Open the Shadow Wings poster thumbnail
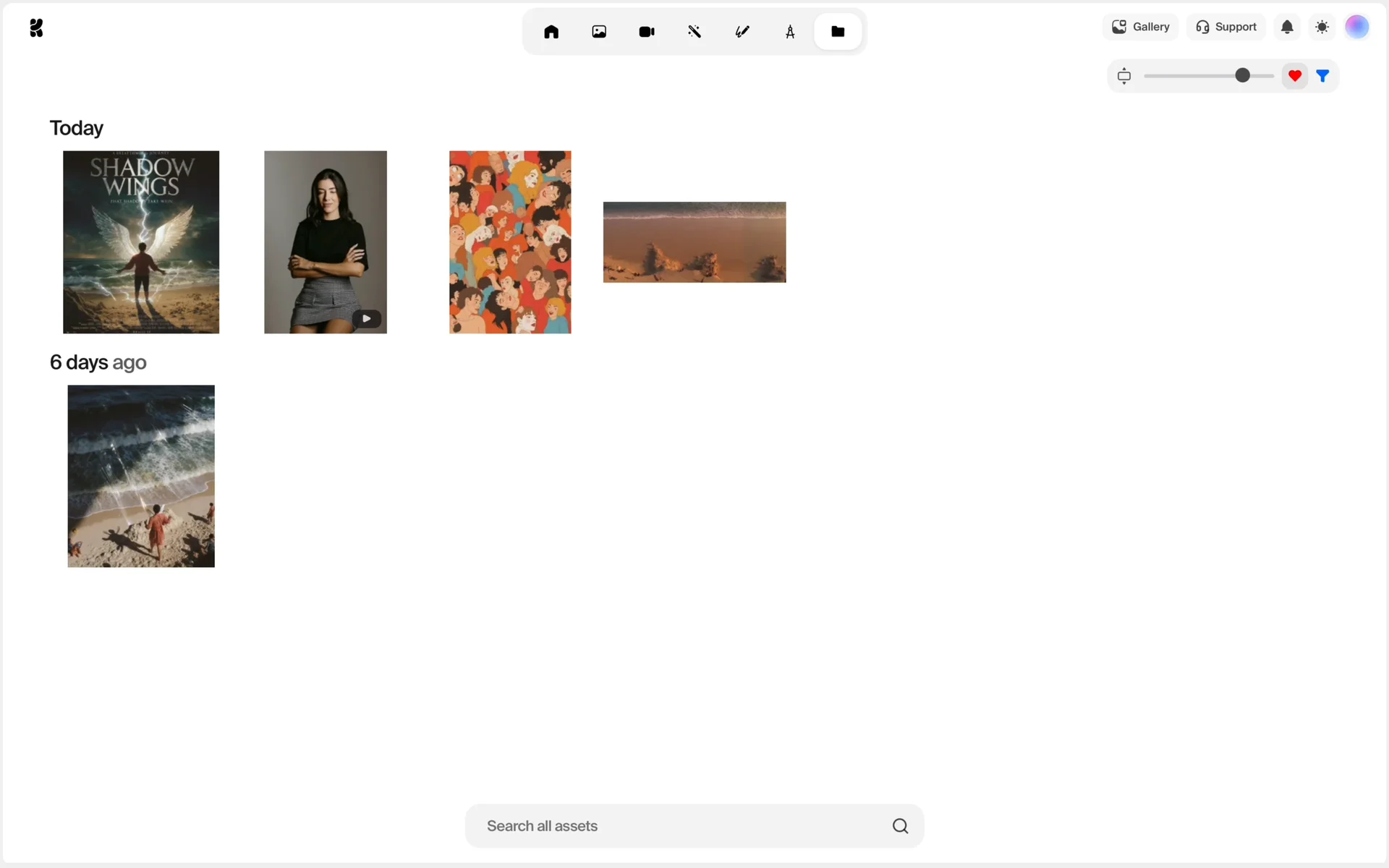 click(x=141, y=242)
